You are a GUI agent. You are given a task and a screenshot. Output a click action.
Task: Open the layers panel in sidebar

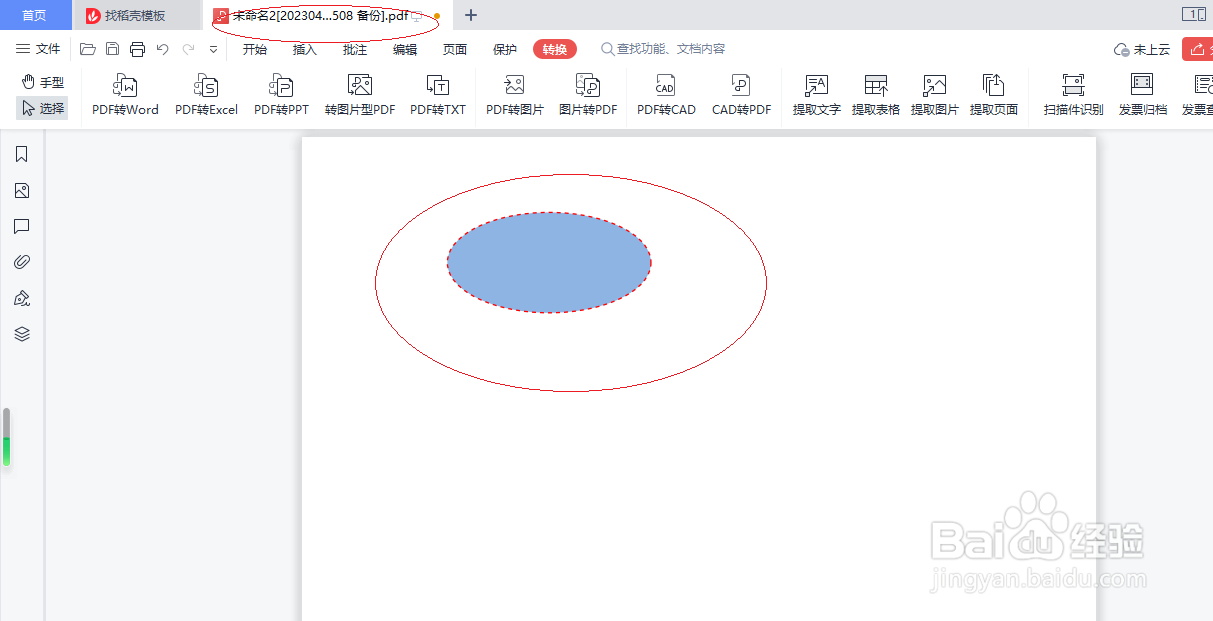coord(22,334)
